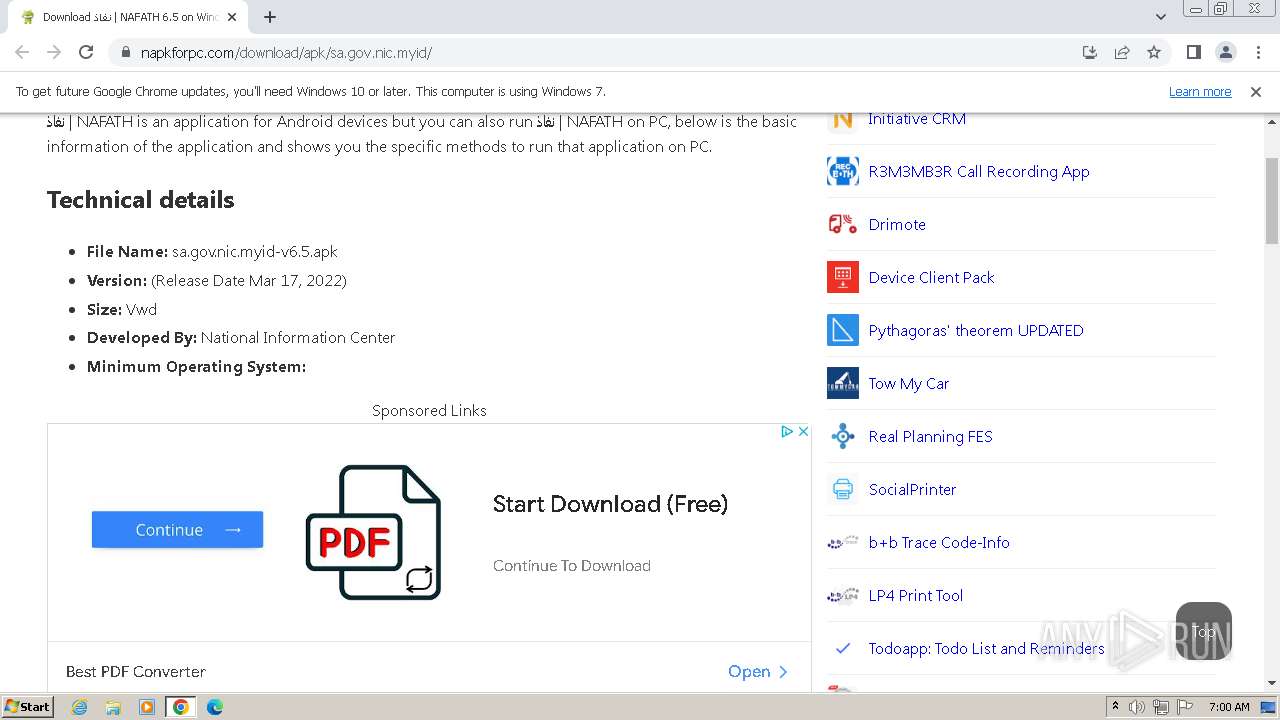Image resolution: width=1280 pixels, height=720 pixels.
Task: Click the file name sa.gov.nic.myid-v6.5.apk text
Action: pos(255,252)
